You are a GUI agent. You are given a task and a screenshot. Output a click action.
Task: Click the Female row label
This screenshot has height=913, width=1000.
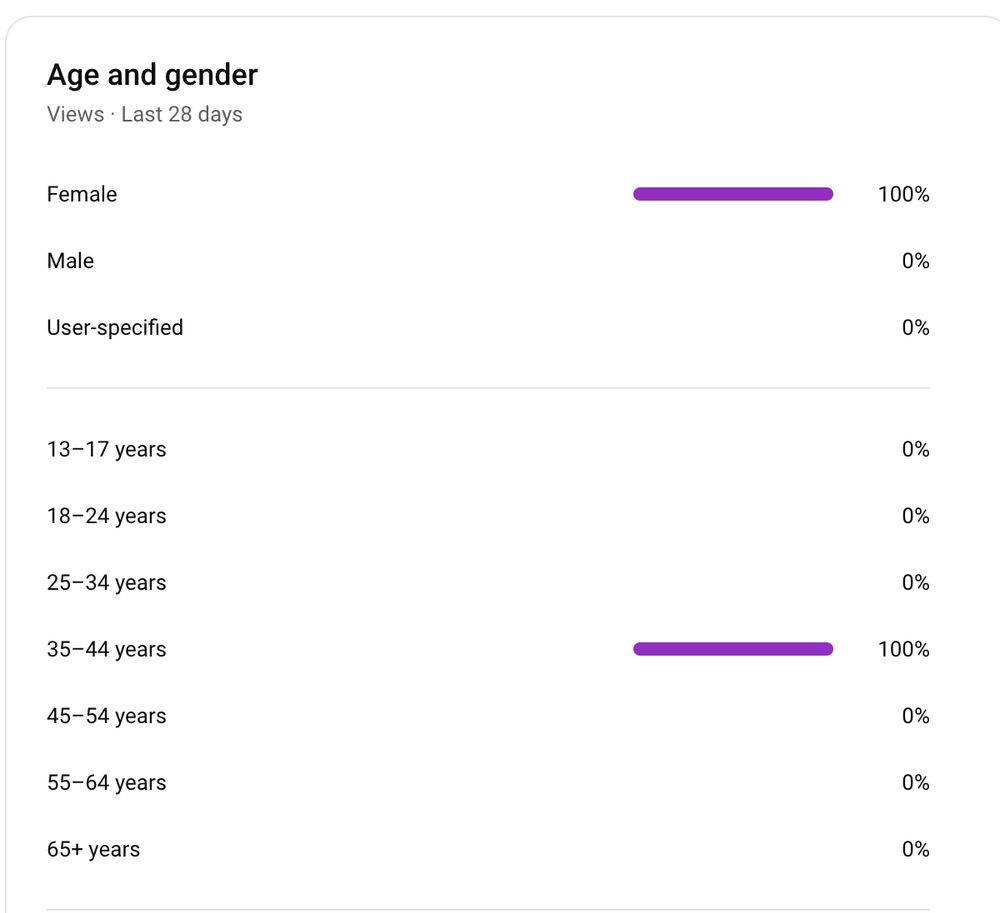[x=82, y=194]
